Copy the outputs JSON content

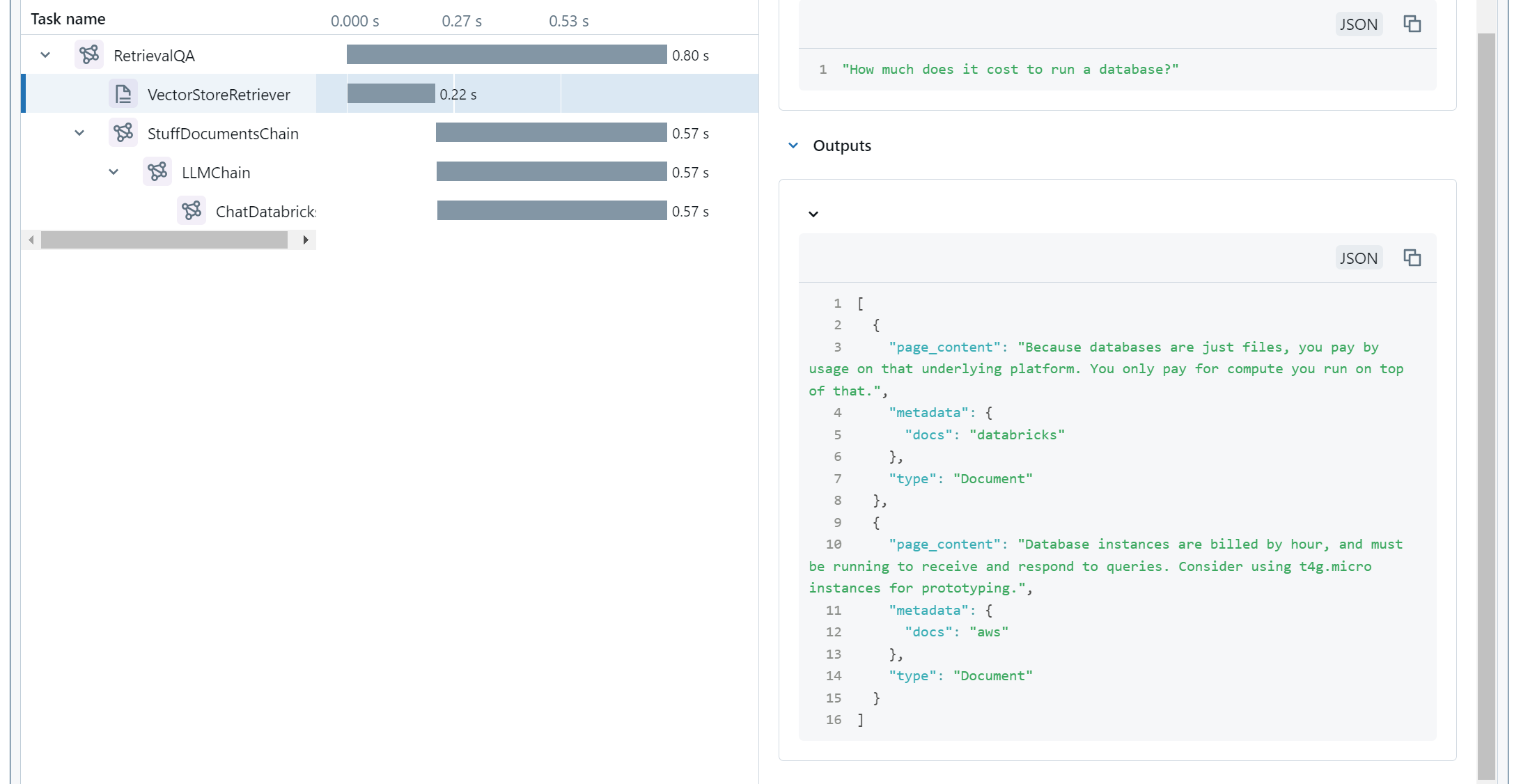point(1412,258)
